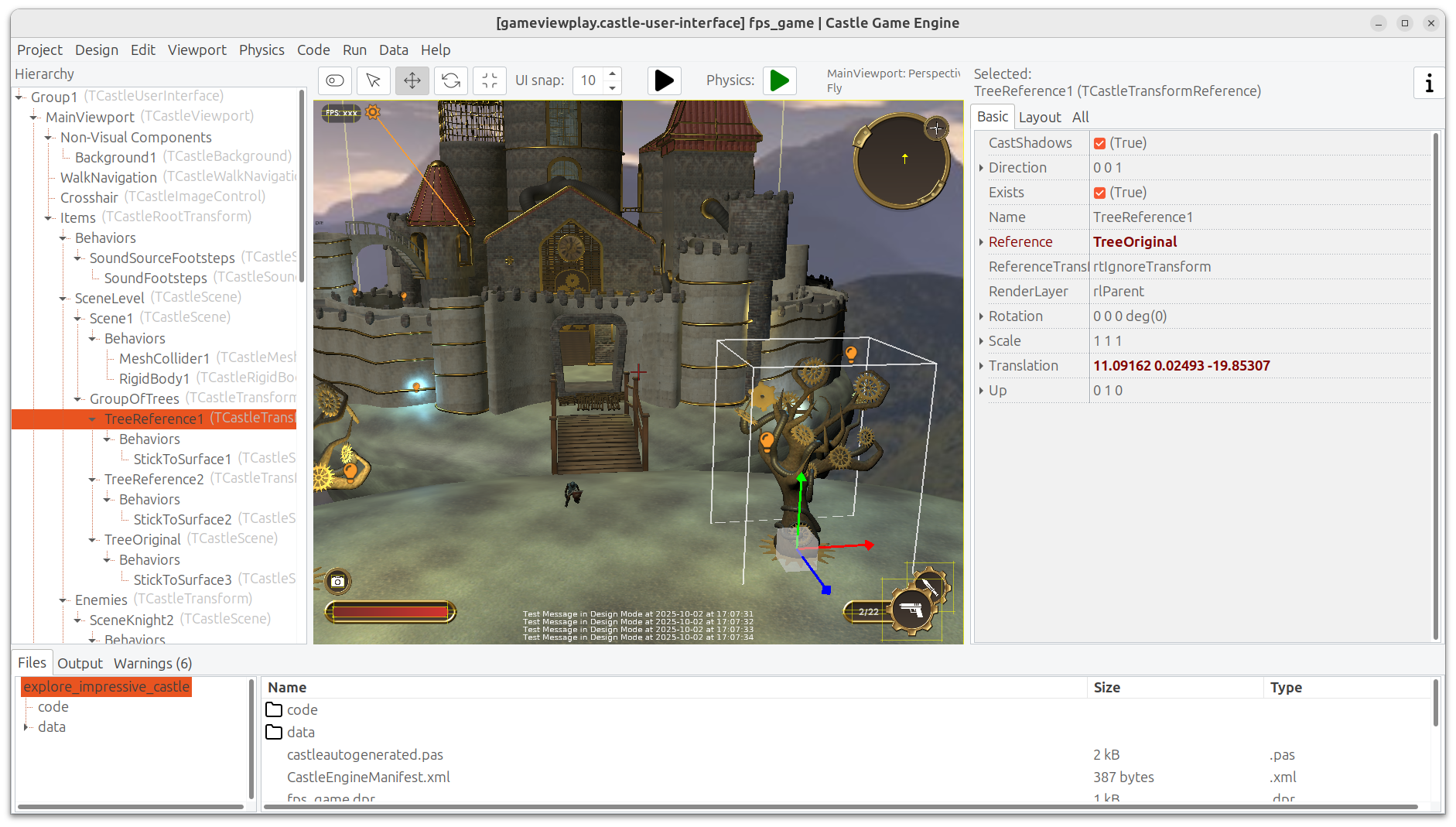Activate the Rotate tool
Viewport: 1456px width, 827px height.
[451, 80]
